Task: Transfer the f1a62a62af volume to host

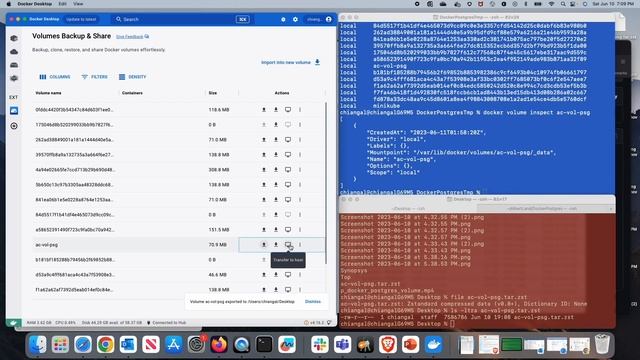Action: (288, 290)
